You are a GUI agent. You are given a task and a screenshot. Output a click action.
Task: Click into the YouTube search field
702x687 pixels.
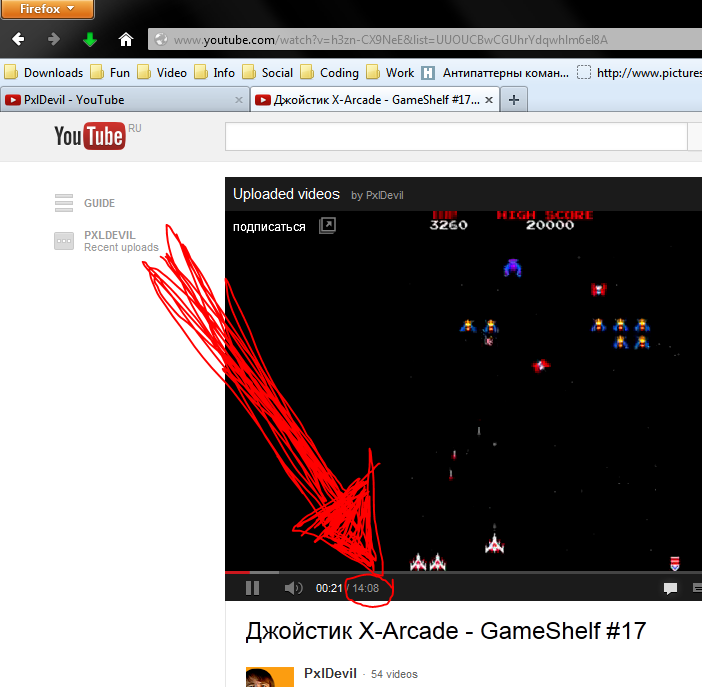click(456, 137)
